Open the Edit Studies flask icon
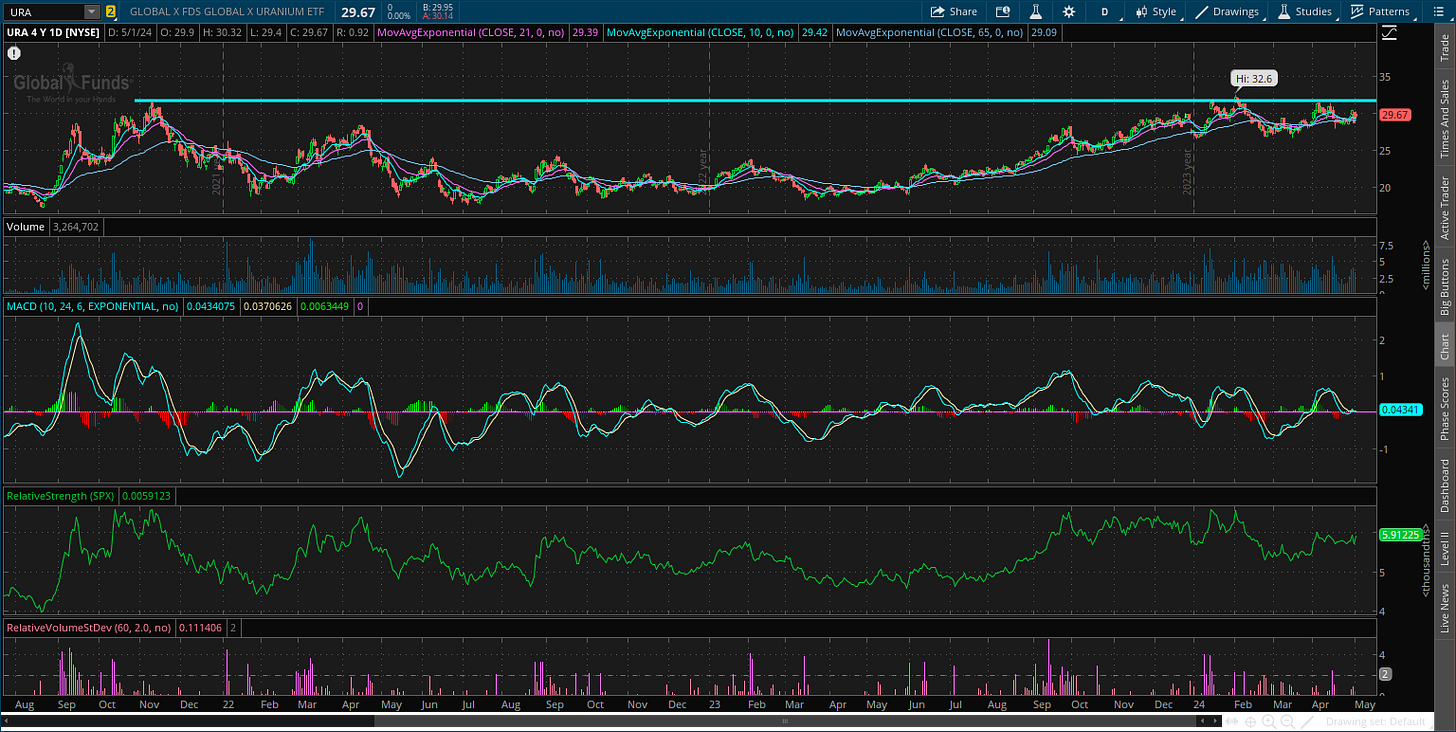The height and width of the screenshot is (732, 1456). click(1037, 12)
